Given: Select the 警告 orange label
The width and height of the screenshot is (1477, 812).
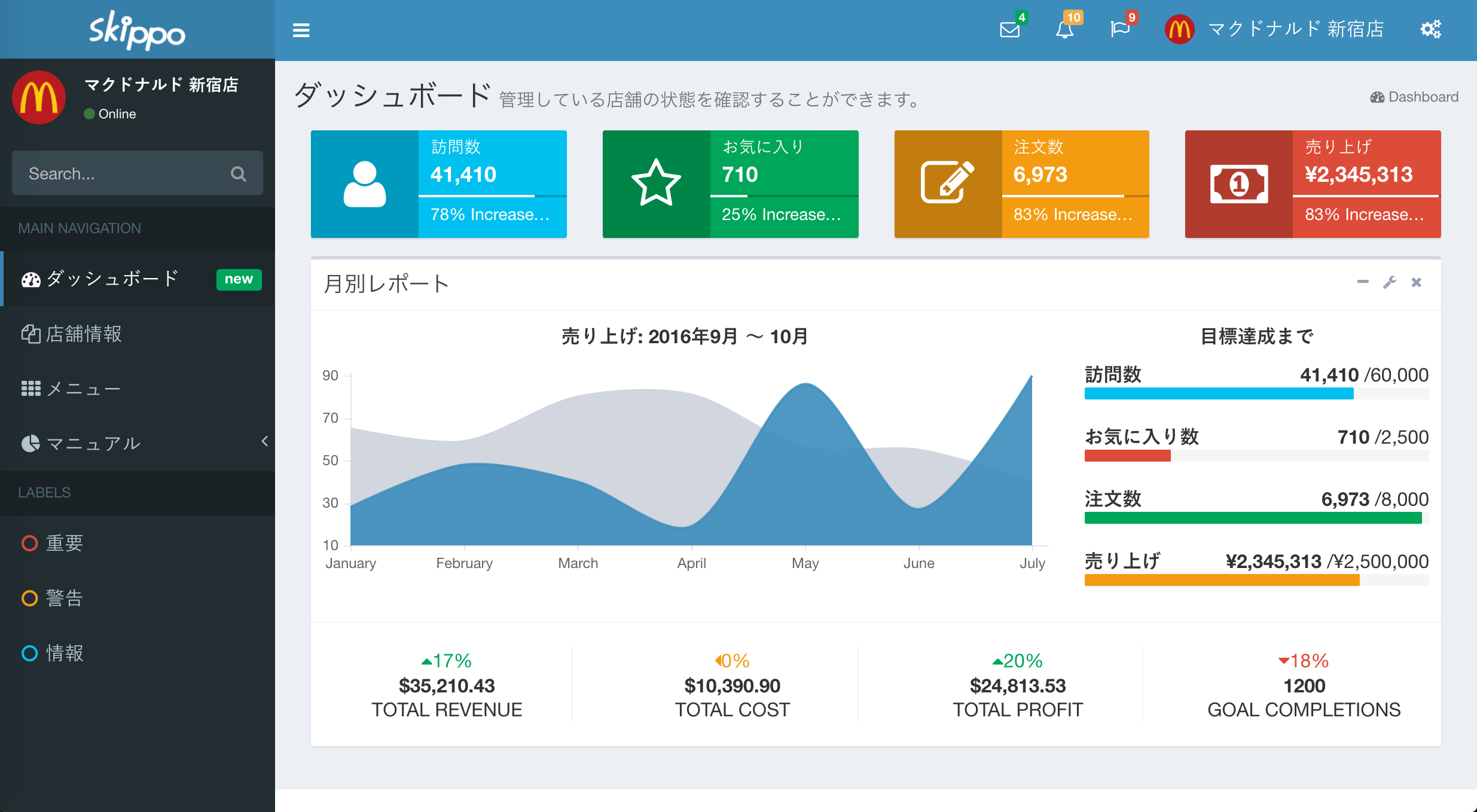Looking at the screenshot, I should (64, 599).
